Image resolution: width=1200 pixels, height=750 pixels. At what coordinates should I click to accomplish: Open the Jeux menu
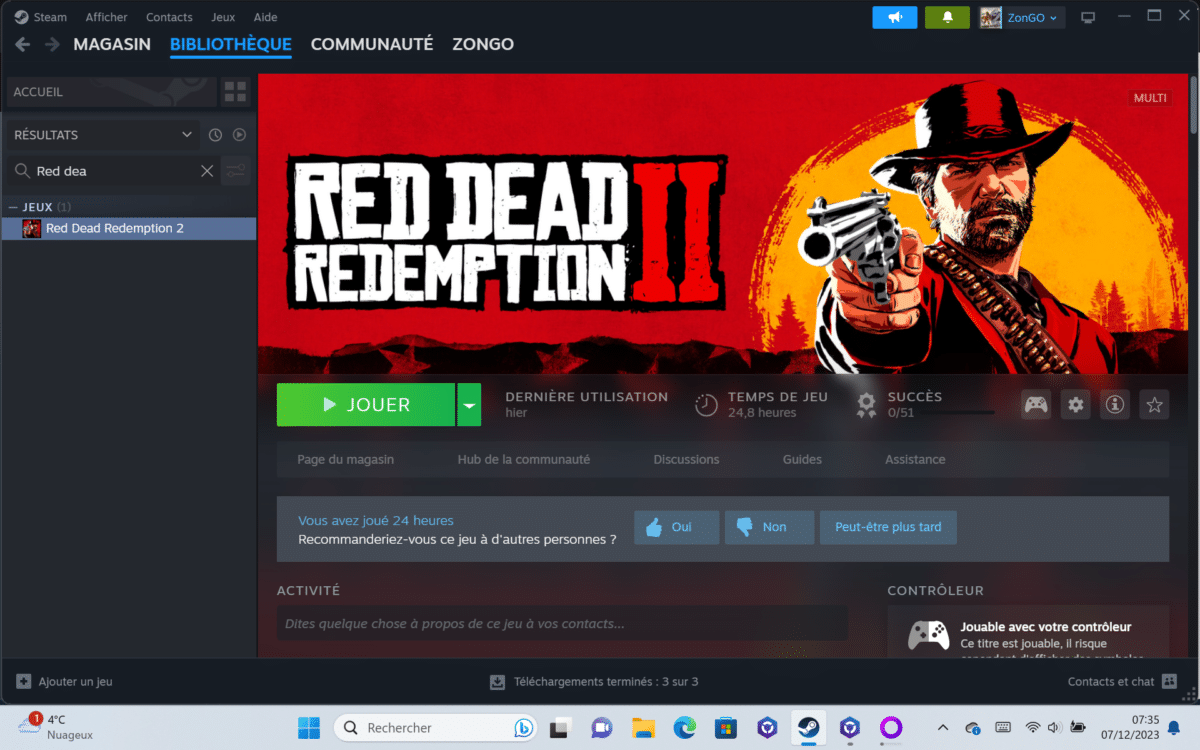(x=223, y=17)
